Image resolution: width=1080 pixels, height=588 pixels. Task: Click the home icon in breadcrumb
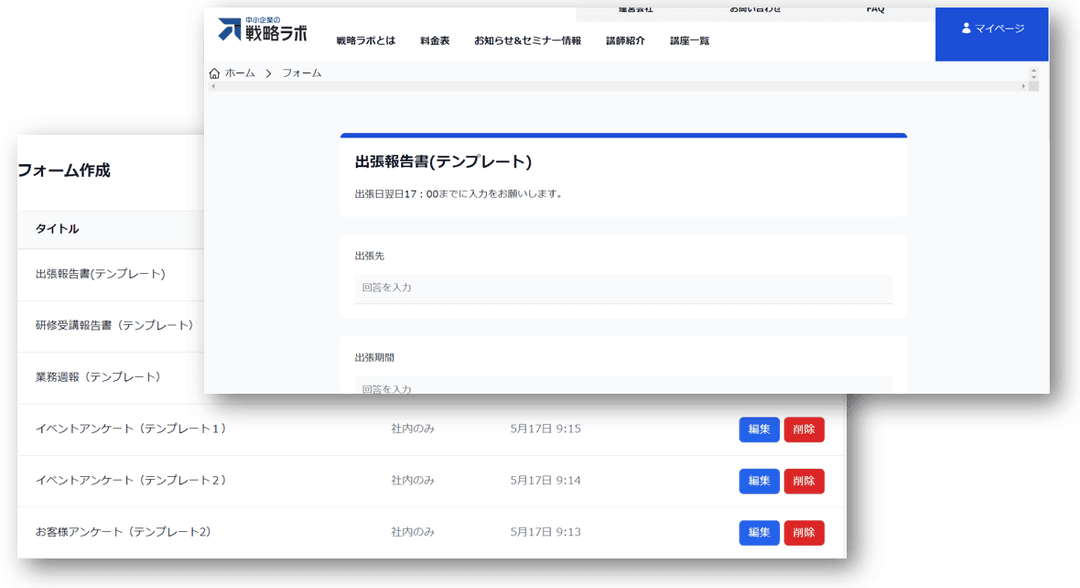tap(215, 73)
